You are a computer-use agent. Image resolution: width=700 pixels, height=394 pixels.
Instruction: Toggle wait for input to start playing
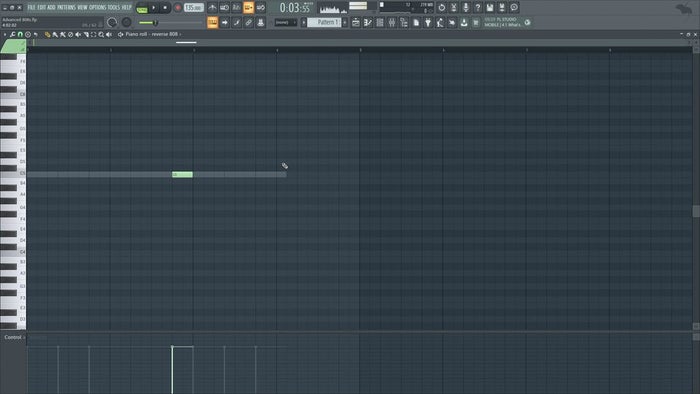(224, 8)
